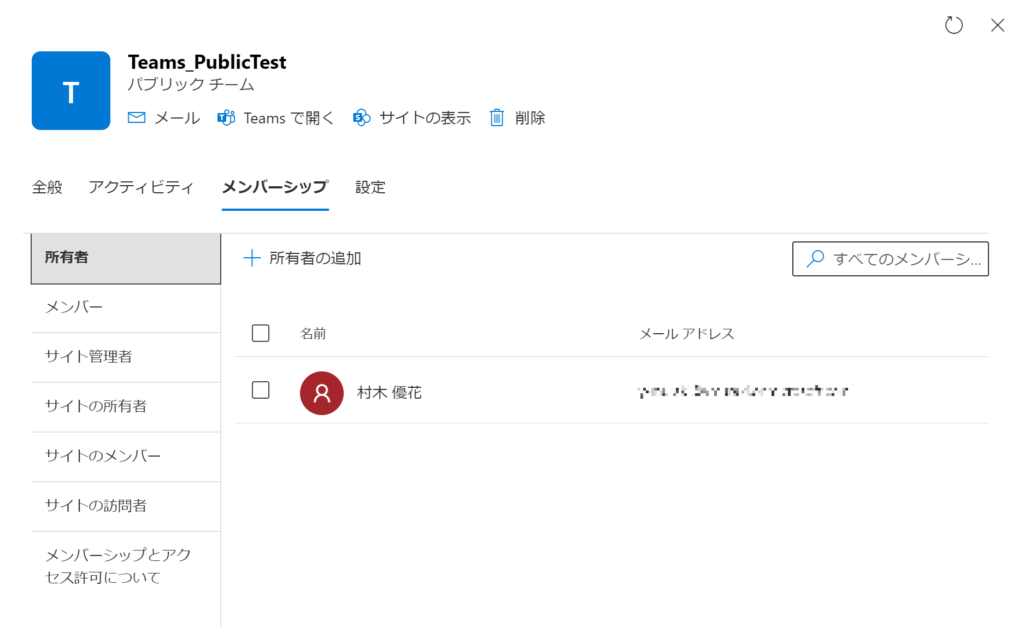Click 所有者の追加 button text
1024x627 pixels.
click(315, 259)
